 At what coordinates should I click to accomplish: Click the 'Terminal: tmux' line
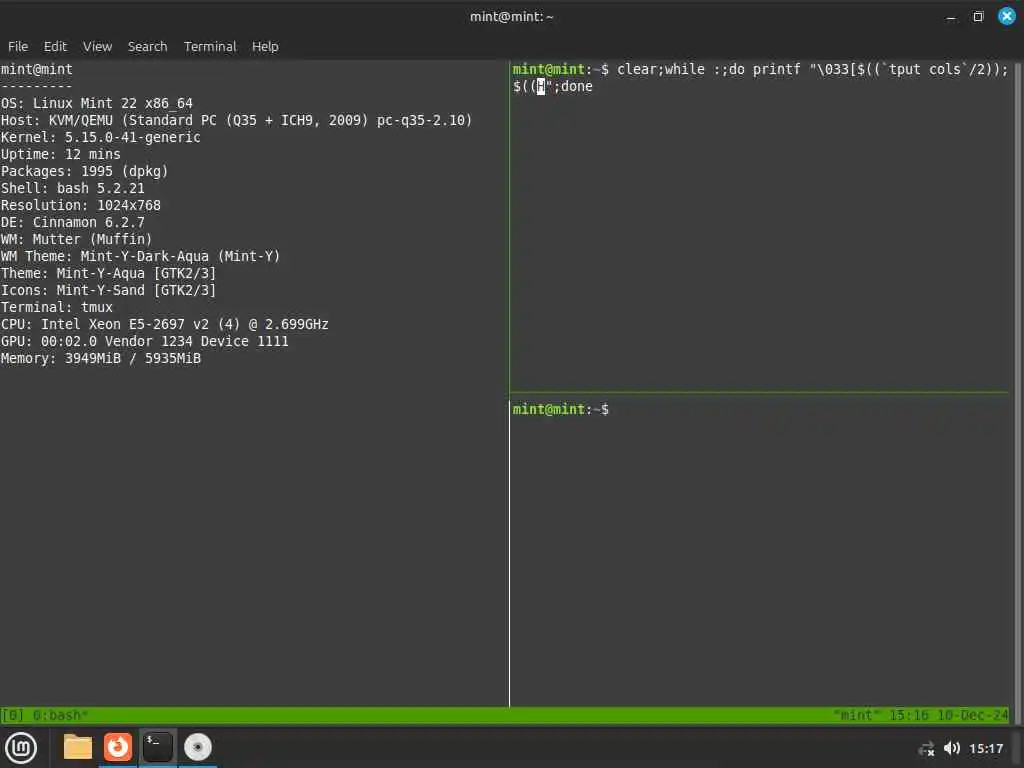pos(57,307)
